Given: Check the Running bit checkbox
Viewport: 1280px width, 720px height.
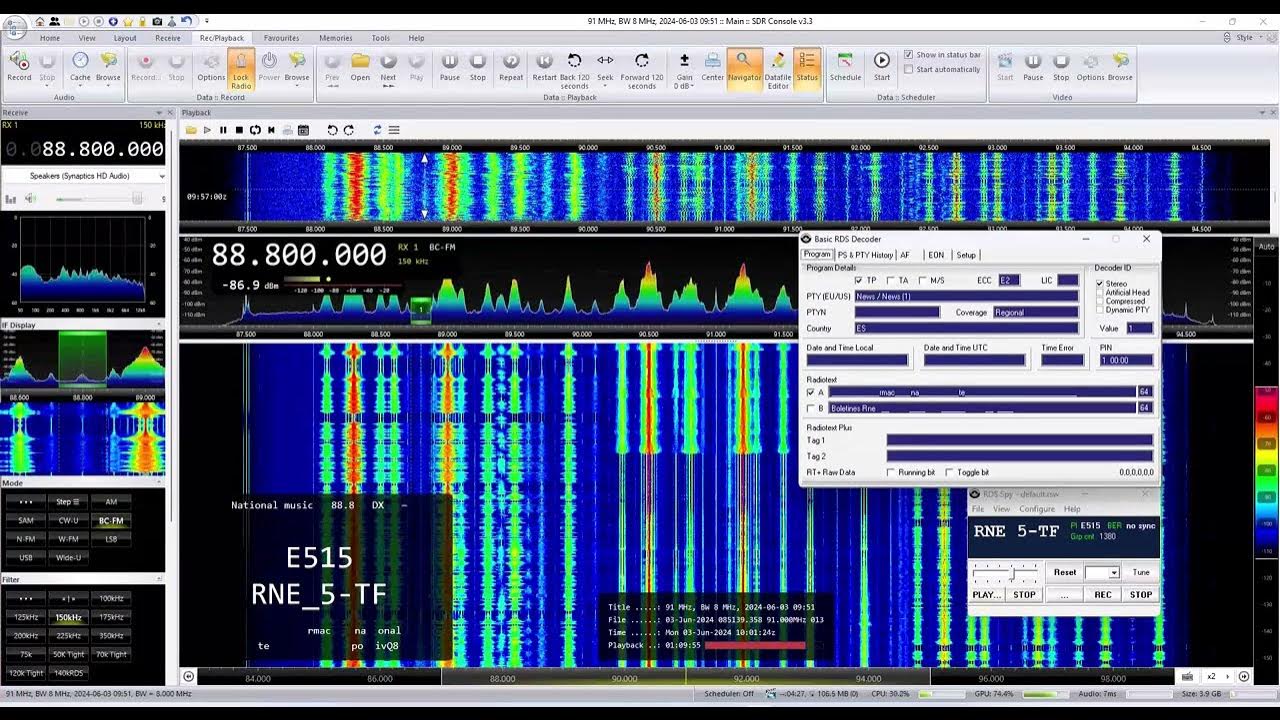Looking at the screenshot, I should point(891,471).
